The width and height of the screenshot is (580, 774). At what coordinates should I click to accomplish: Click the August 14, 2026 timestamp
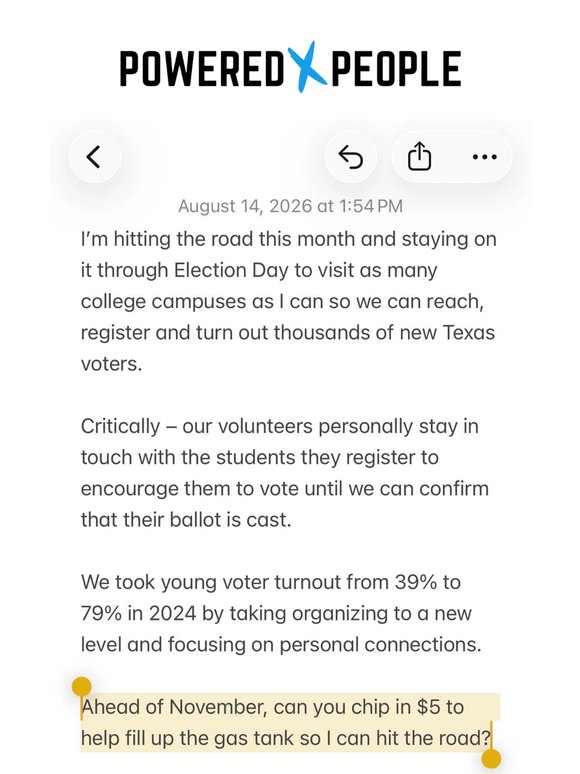pos(290,206)
